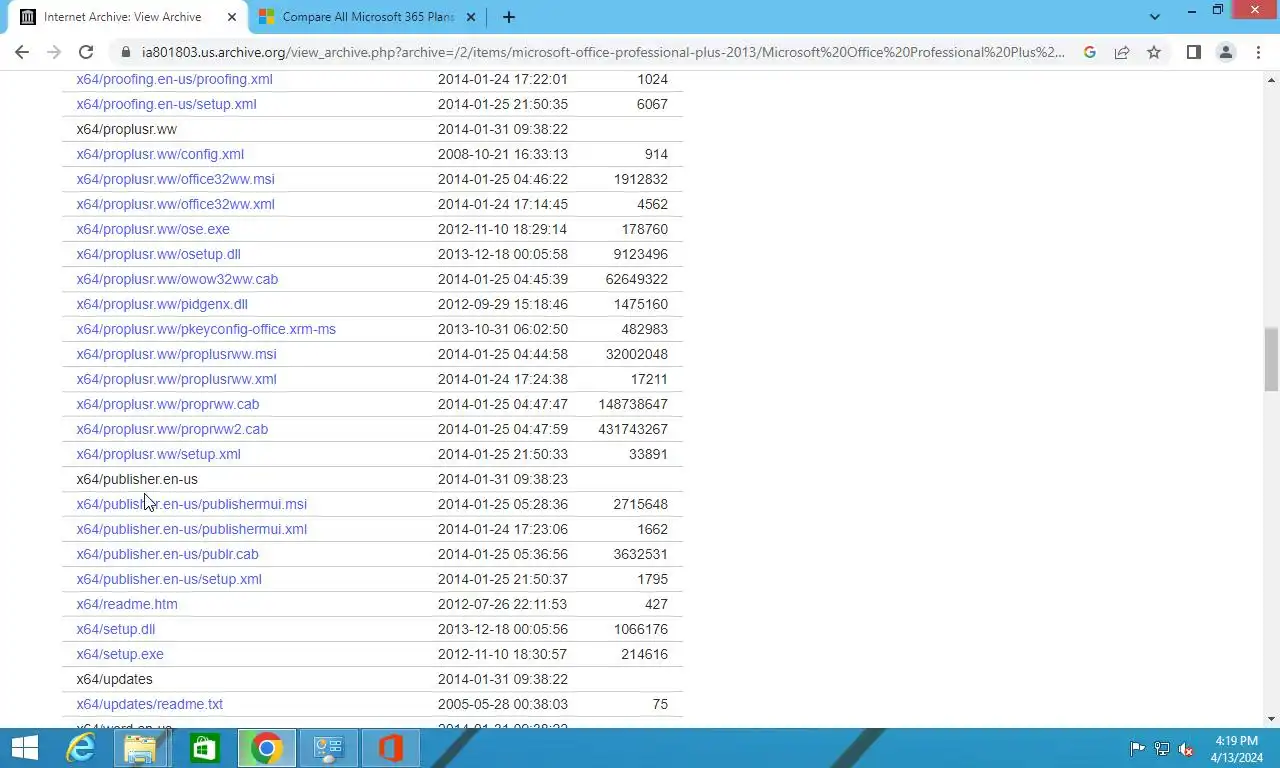Launch Internet Explorer from the taskbar
The width and height of the screenshot is (1280, 768).
(x=80, y=748)
